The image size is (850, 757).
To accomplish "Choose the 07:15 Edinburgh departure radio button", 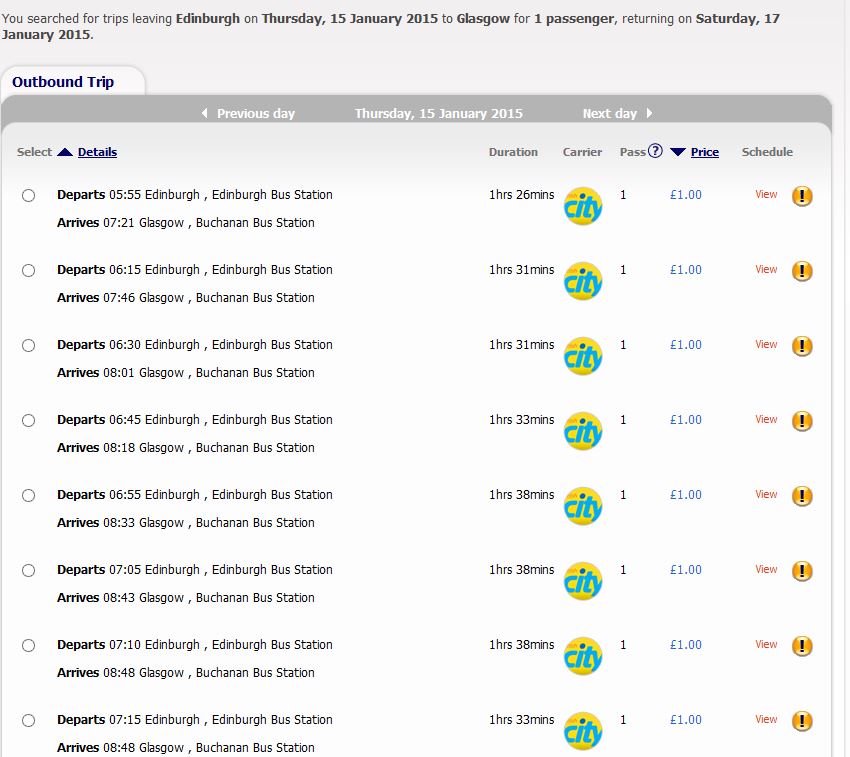I will (x=28, y=720).
